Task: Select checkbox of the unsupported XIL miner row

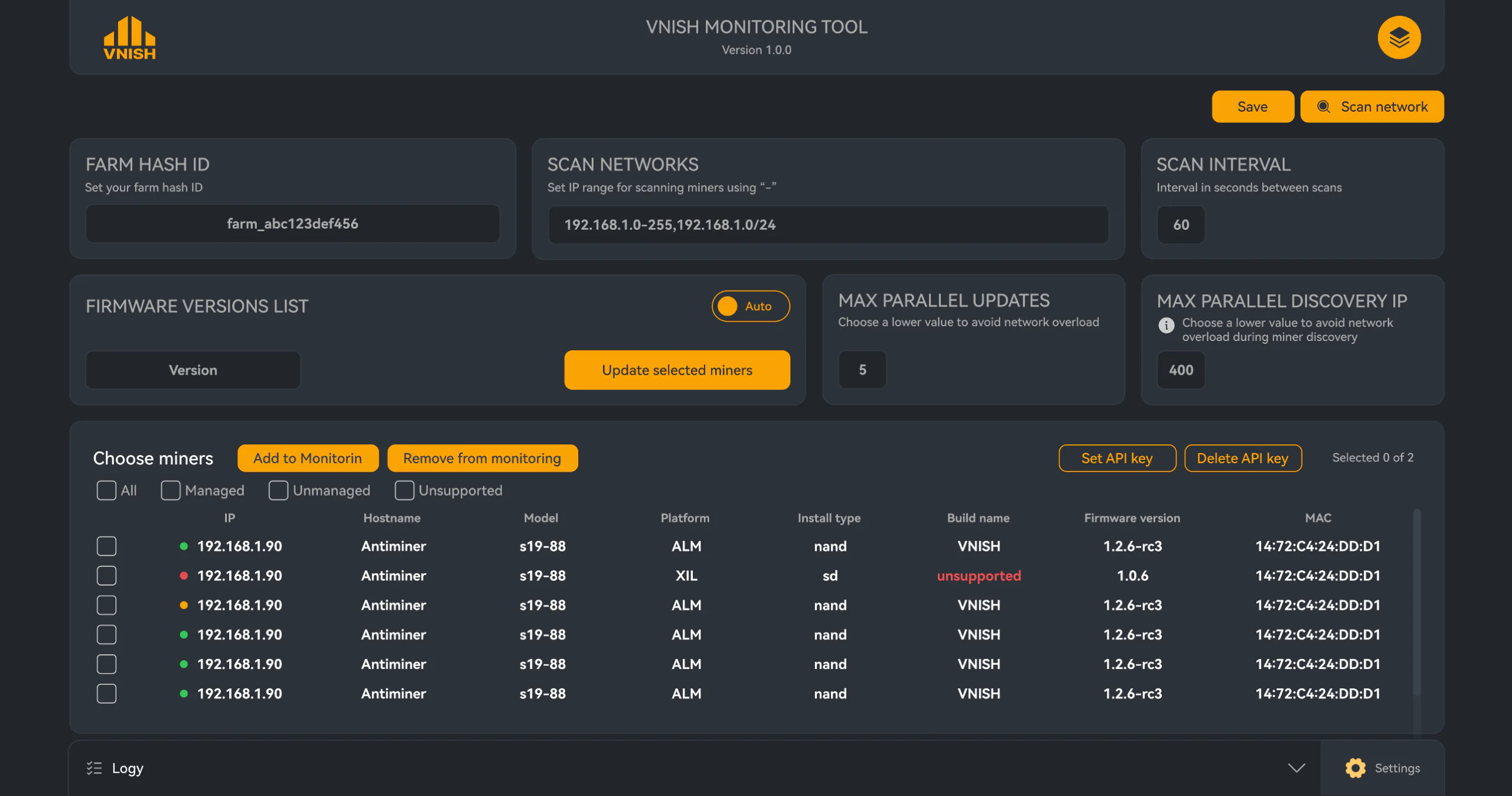Action: [106, 575]
